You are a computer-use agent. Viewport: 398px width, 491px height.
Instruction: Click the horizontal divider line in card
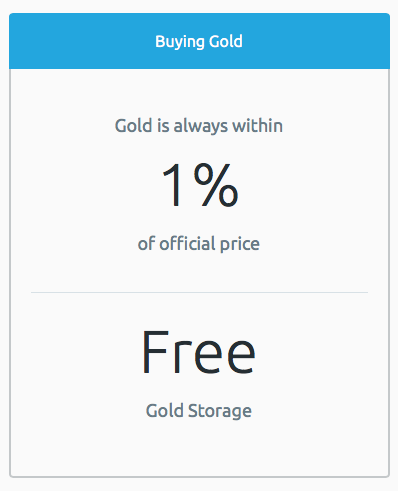[199, 292]
